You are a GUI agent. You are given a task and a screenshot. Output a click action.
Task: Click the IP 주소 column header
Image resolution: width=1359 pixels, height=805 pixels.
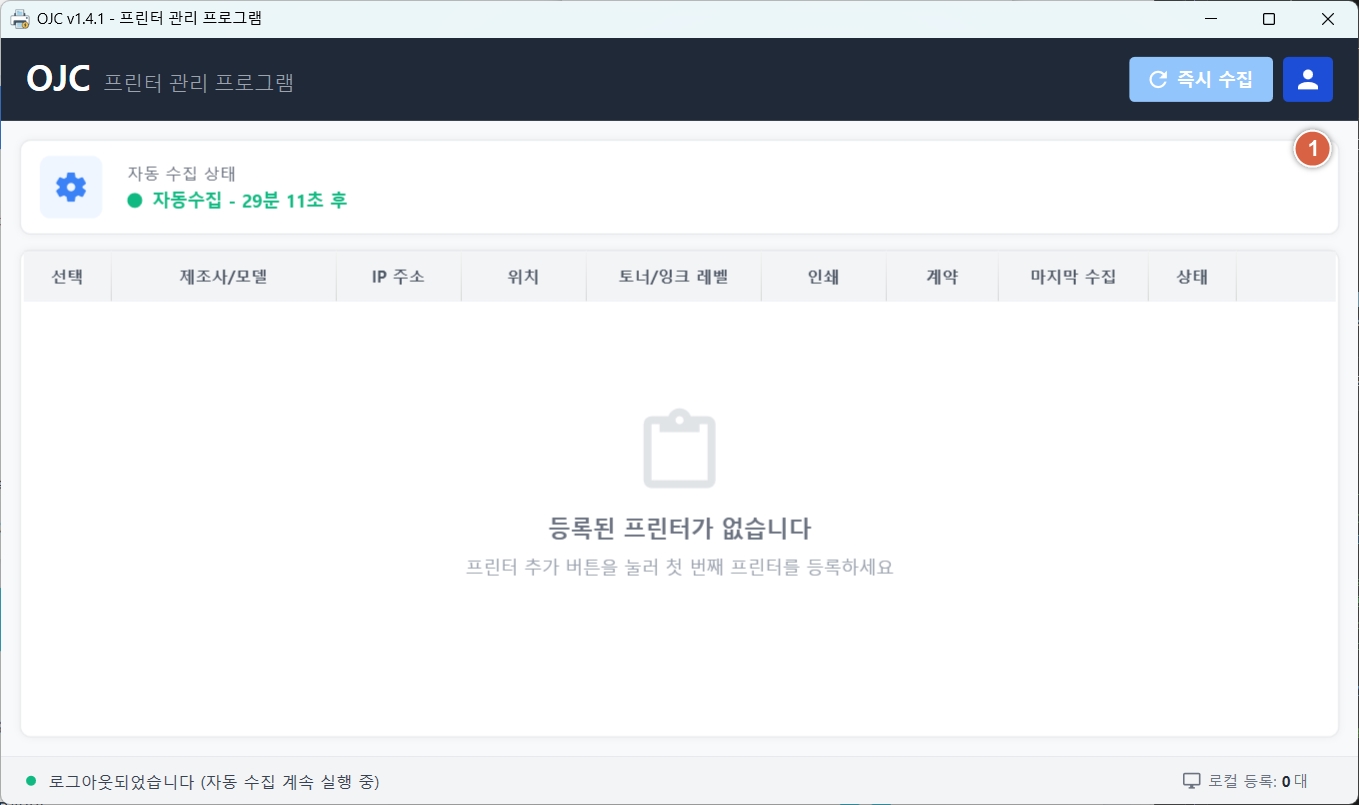398,277
